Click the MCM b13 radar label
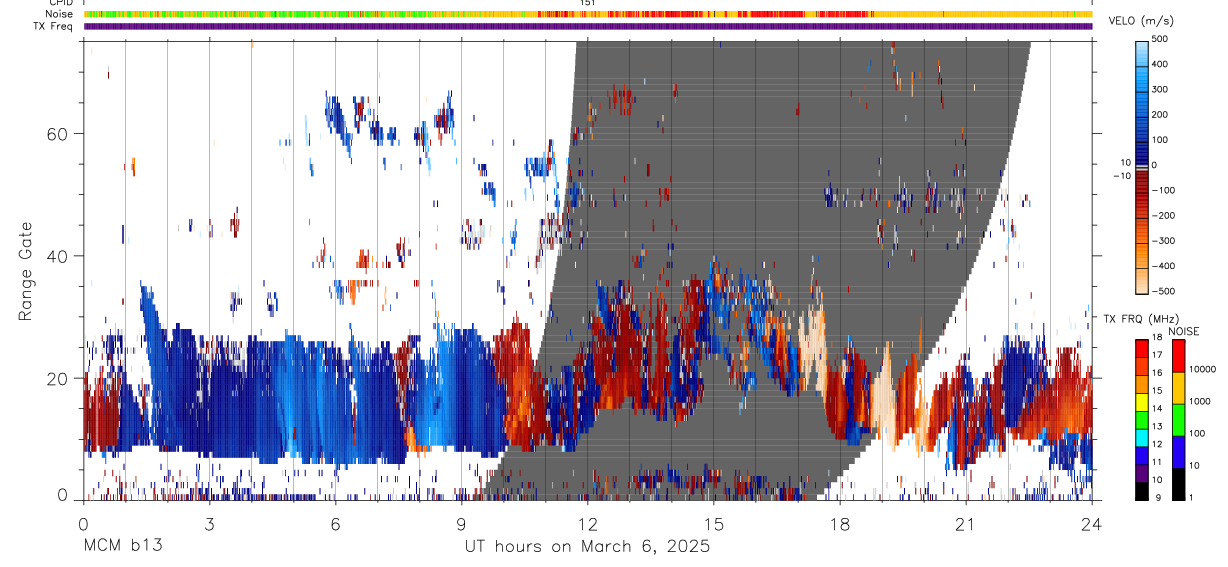 pyautogui.click(x=123, y=547)
